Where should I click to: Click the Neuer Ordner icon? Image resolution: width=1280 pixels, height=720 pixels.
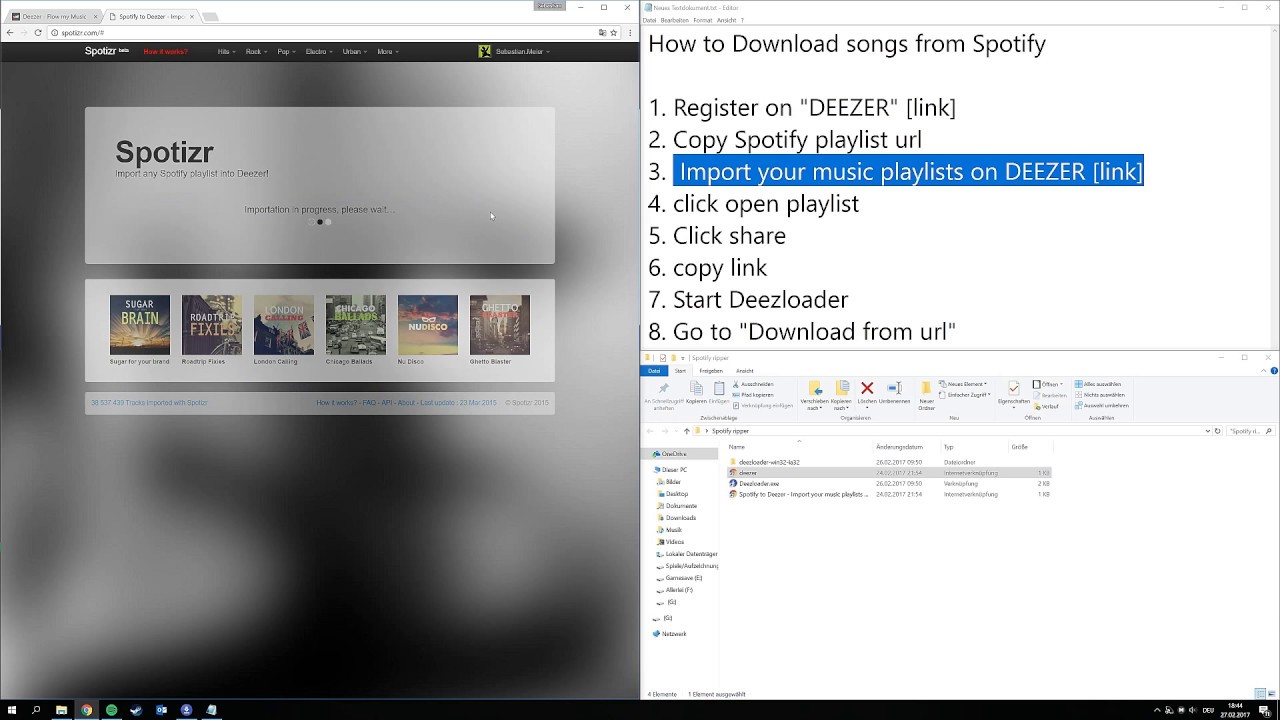pos(927,388)
